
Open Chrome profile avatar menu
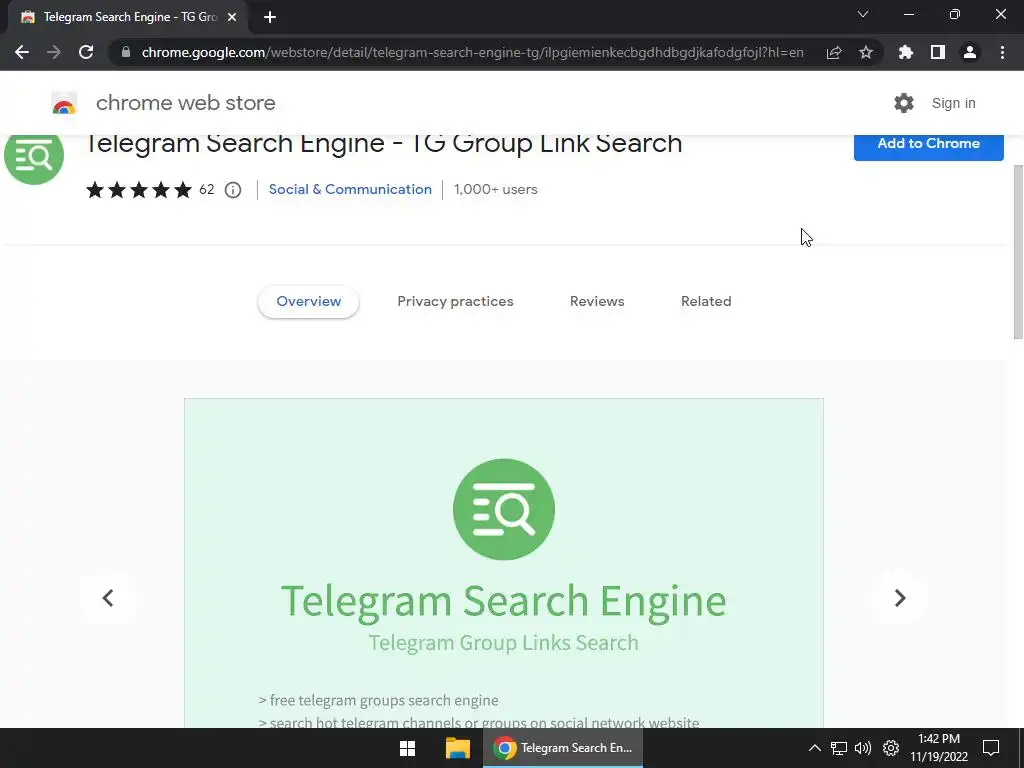coord(970,52)
